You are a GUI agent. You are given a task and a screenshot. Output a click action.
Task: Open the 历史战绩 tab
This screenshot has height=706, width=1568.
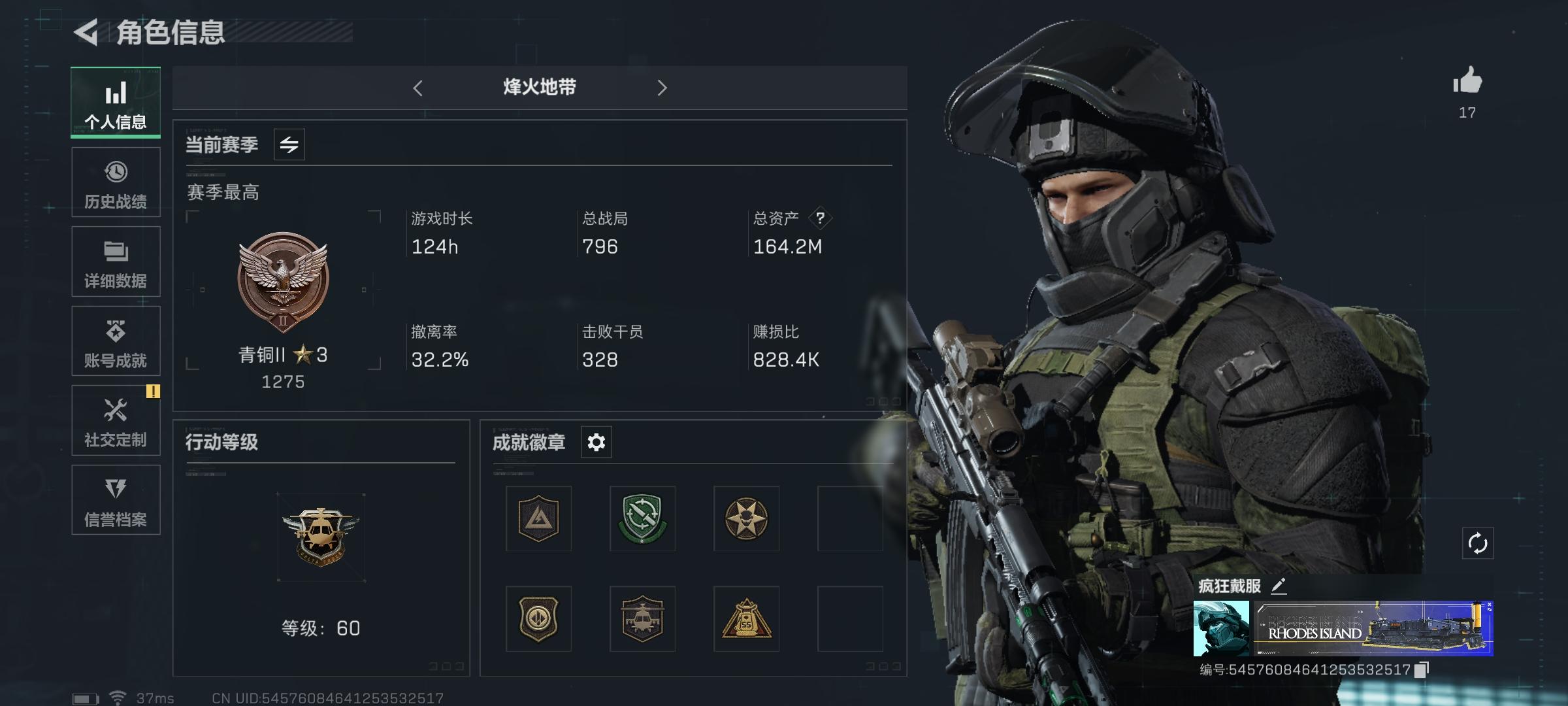click(x=116, y=182)
